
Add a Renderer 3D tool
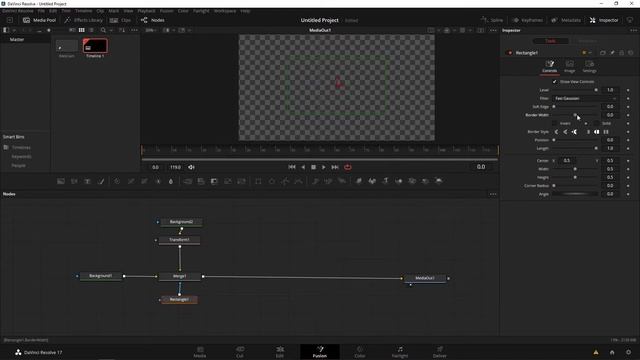click(439, 181)
